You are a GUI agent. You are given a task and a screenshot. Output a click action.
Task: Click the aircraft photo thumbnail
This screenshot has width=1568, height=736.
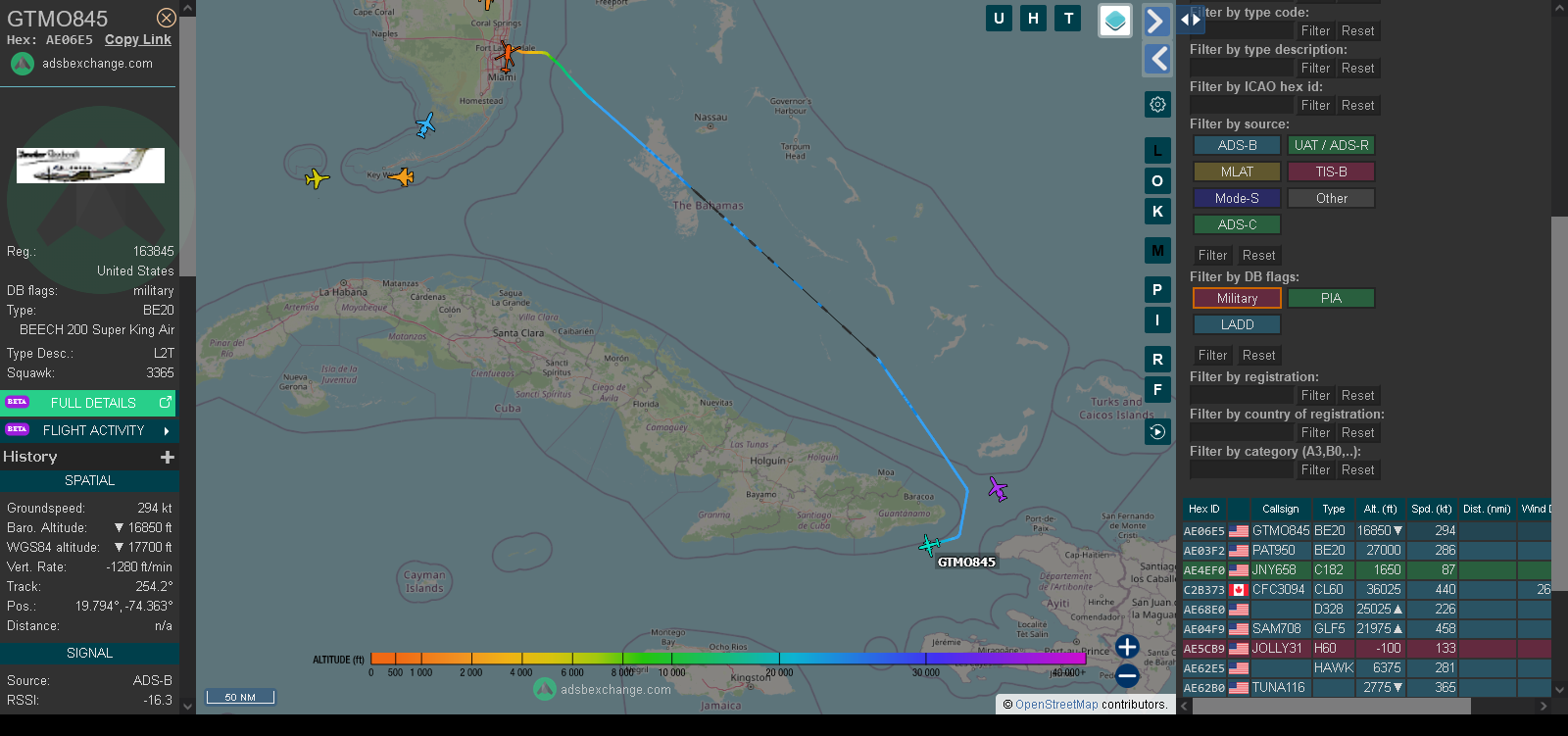pos(90,166)
